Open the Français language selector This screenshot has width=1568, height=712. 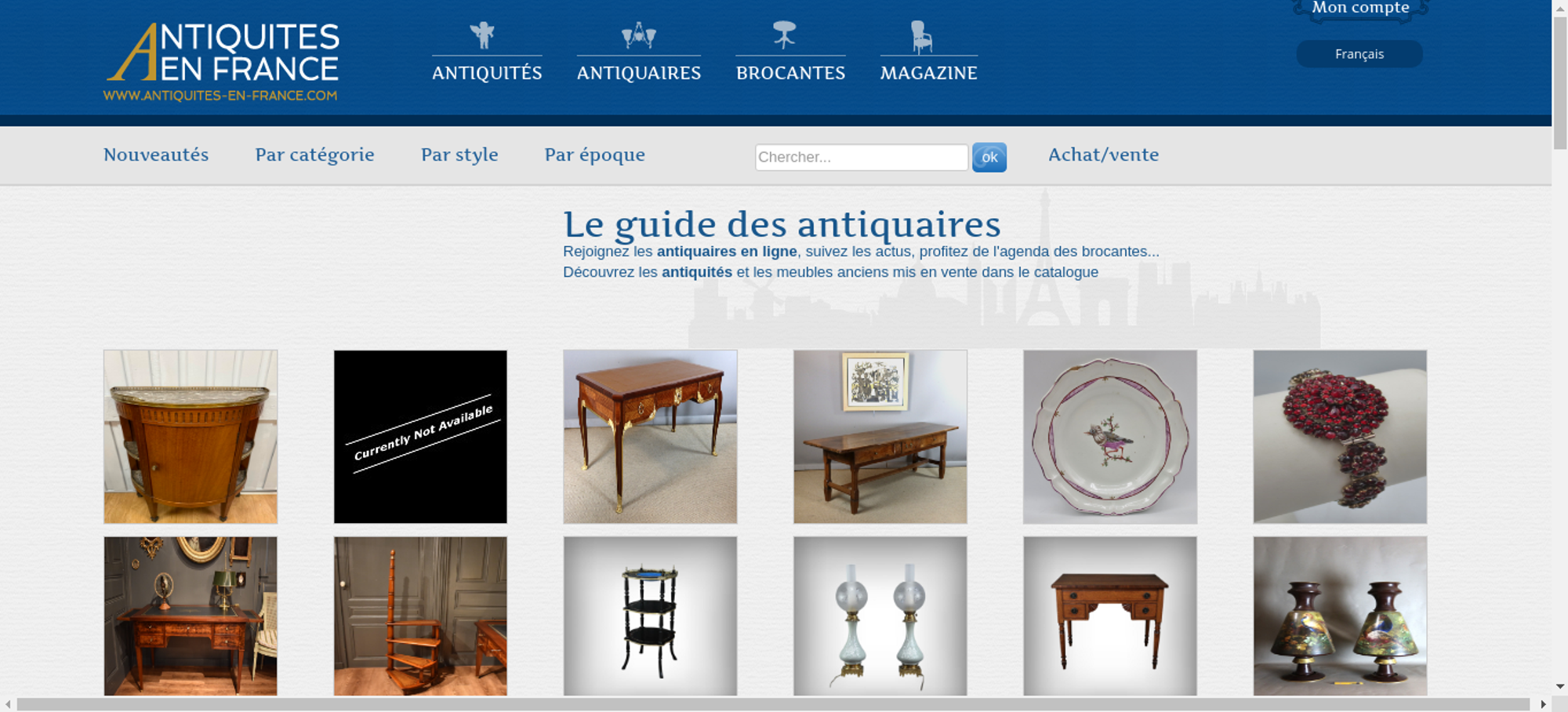[x=1359, y=54]
